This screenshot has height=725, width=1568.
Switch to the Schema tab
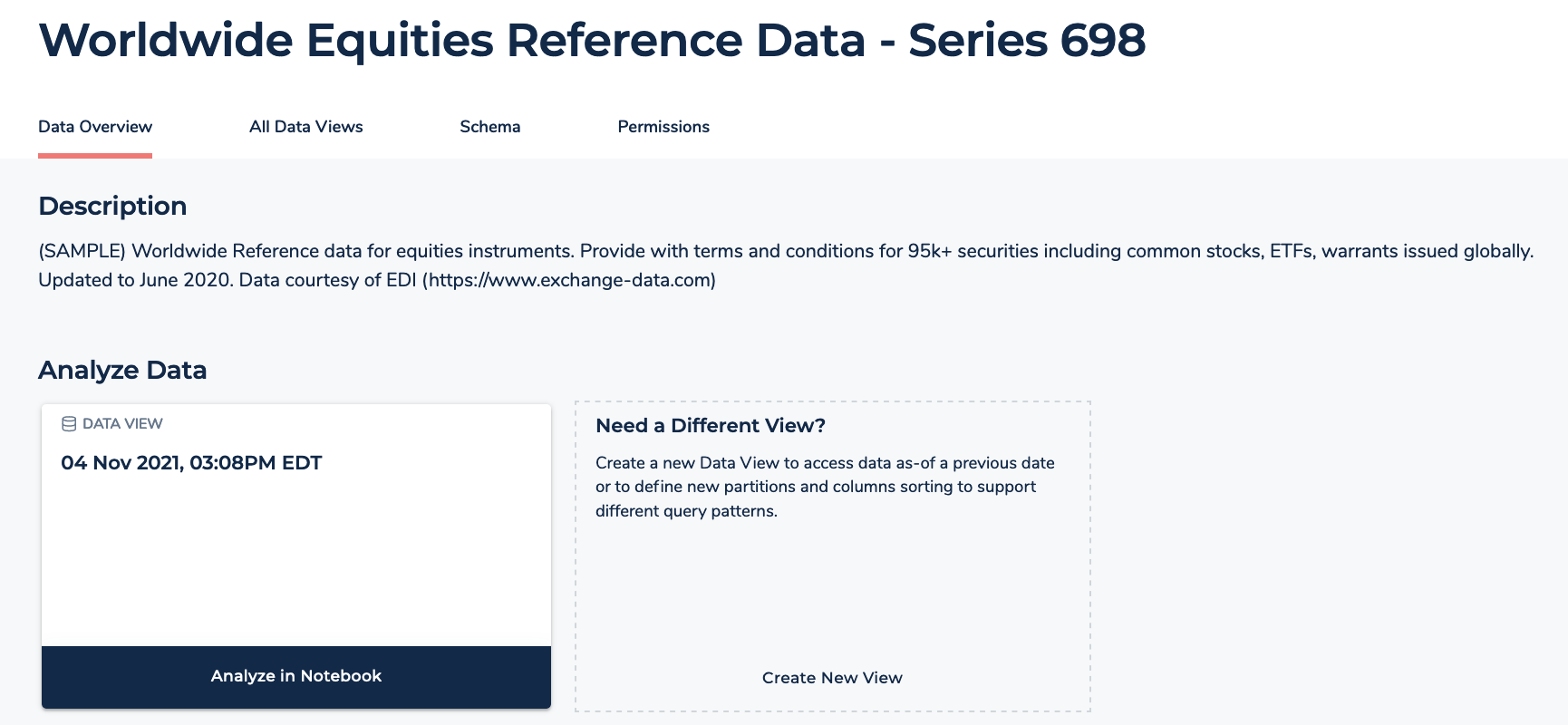click(x=489, y=127)
